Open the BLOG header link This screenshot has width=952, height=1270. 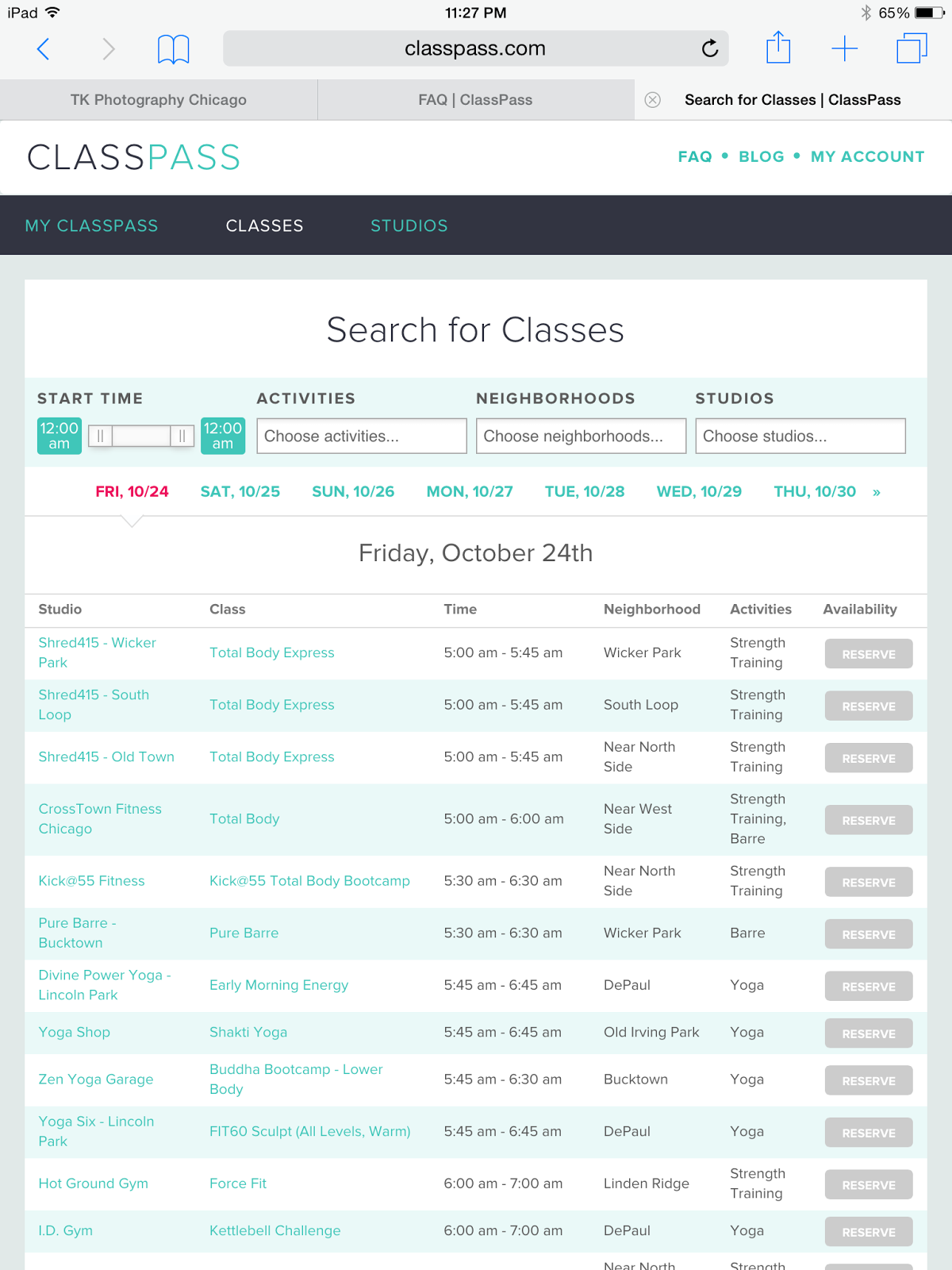point(762,156)
